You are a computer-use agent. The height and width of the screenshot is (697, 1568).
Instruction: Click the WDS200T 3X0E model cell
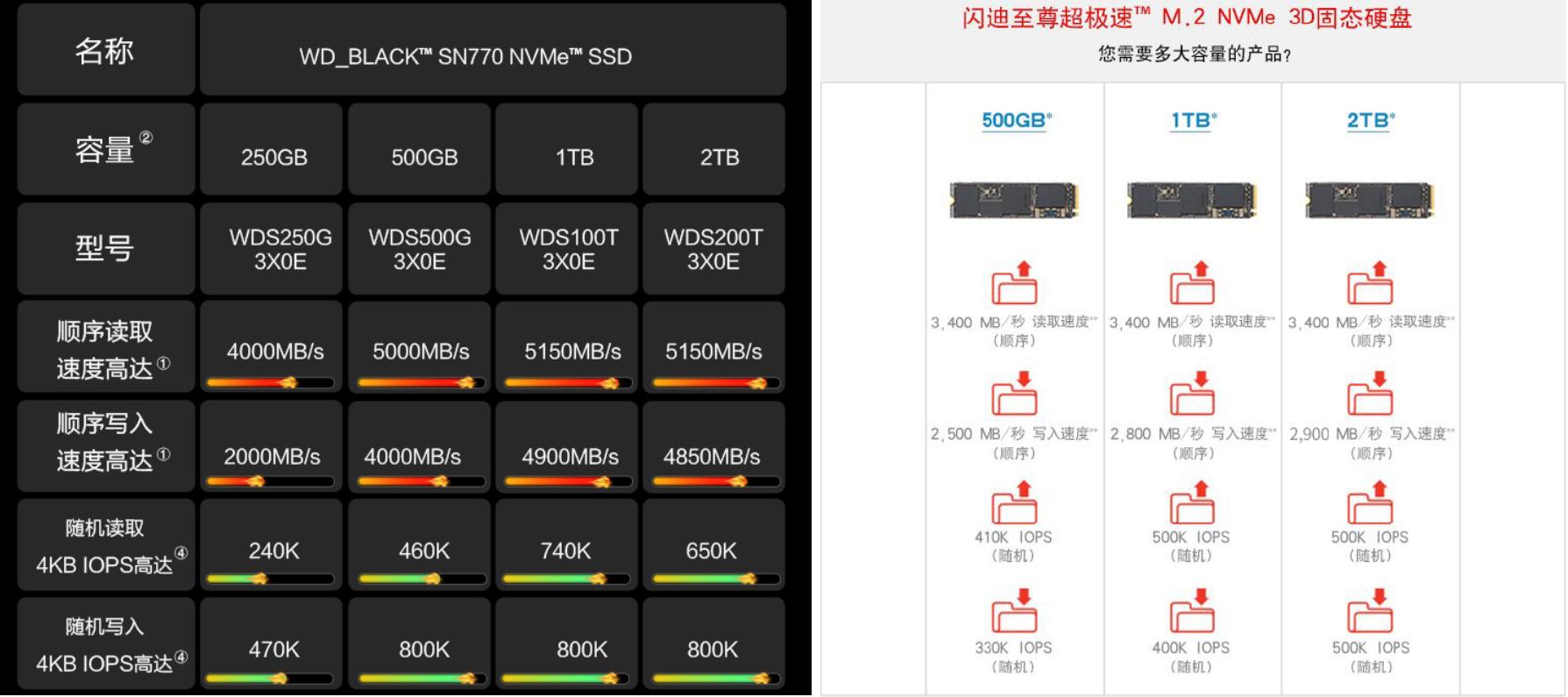(x=713, y=249)
